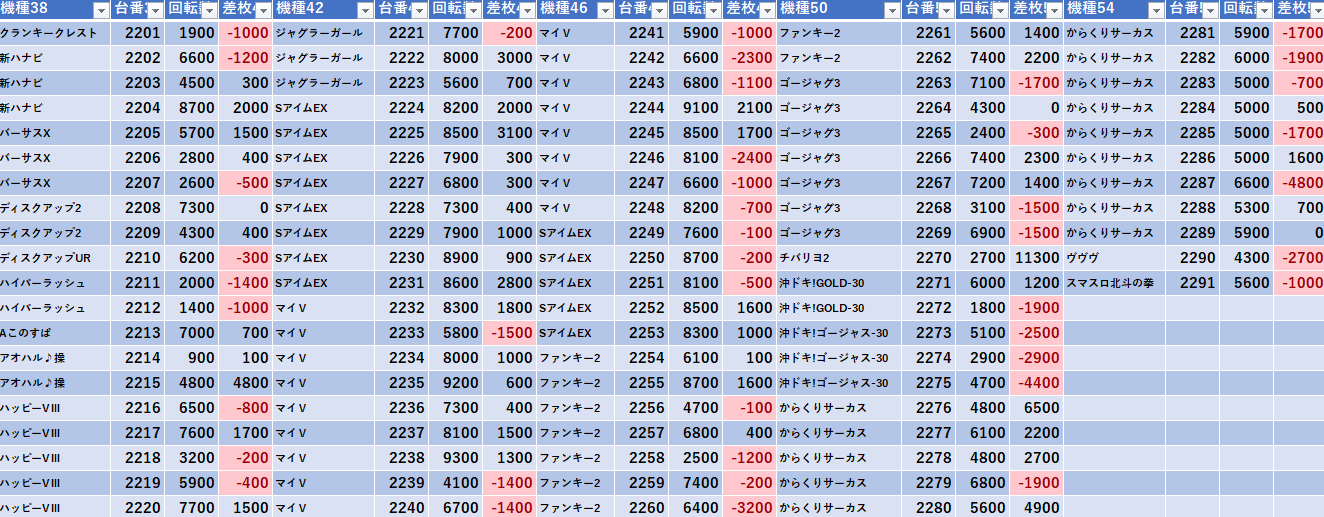This screenshot has height=517, width=1324.
Task: Select unit number cell 2284
Action: coord(1191,108)
